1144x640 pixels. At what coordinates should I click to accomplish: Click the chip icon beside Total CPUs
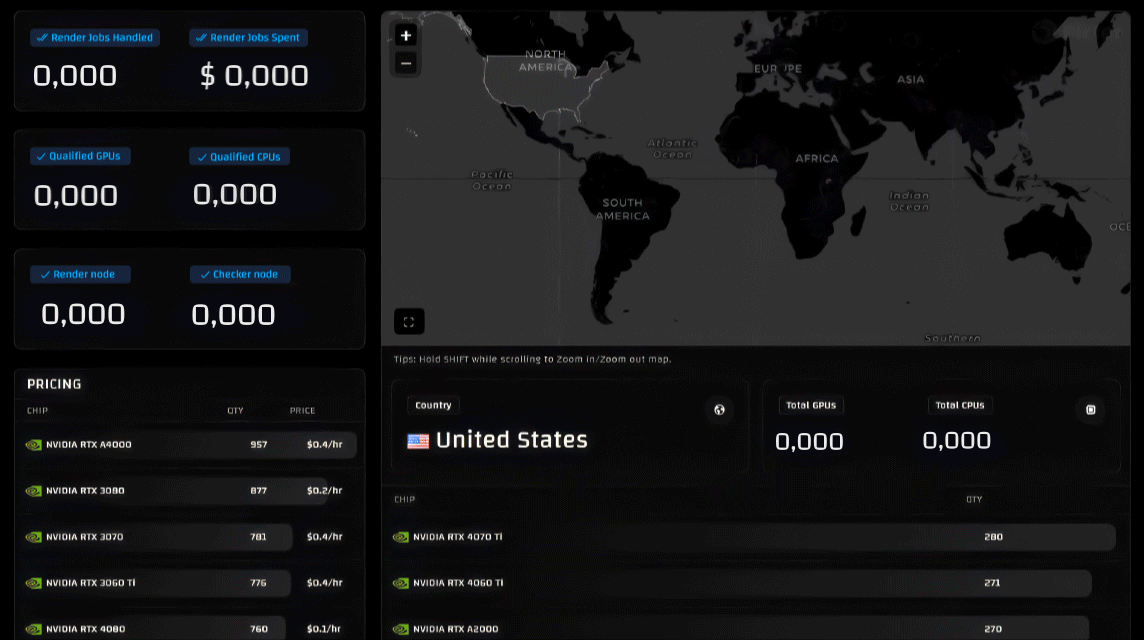coord(1091,409)
